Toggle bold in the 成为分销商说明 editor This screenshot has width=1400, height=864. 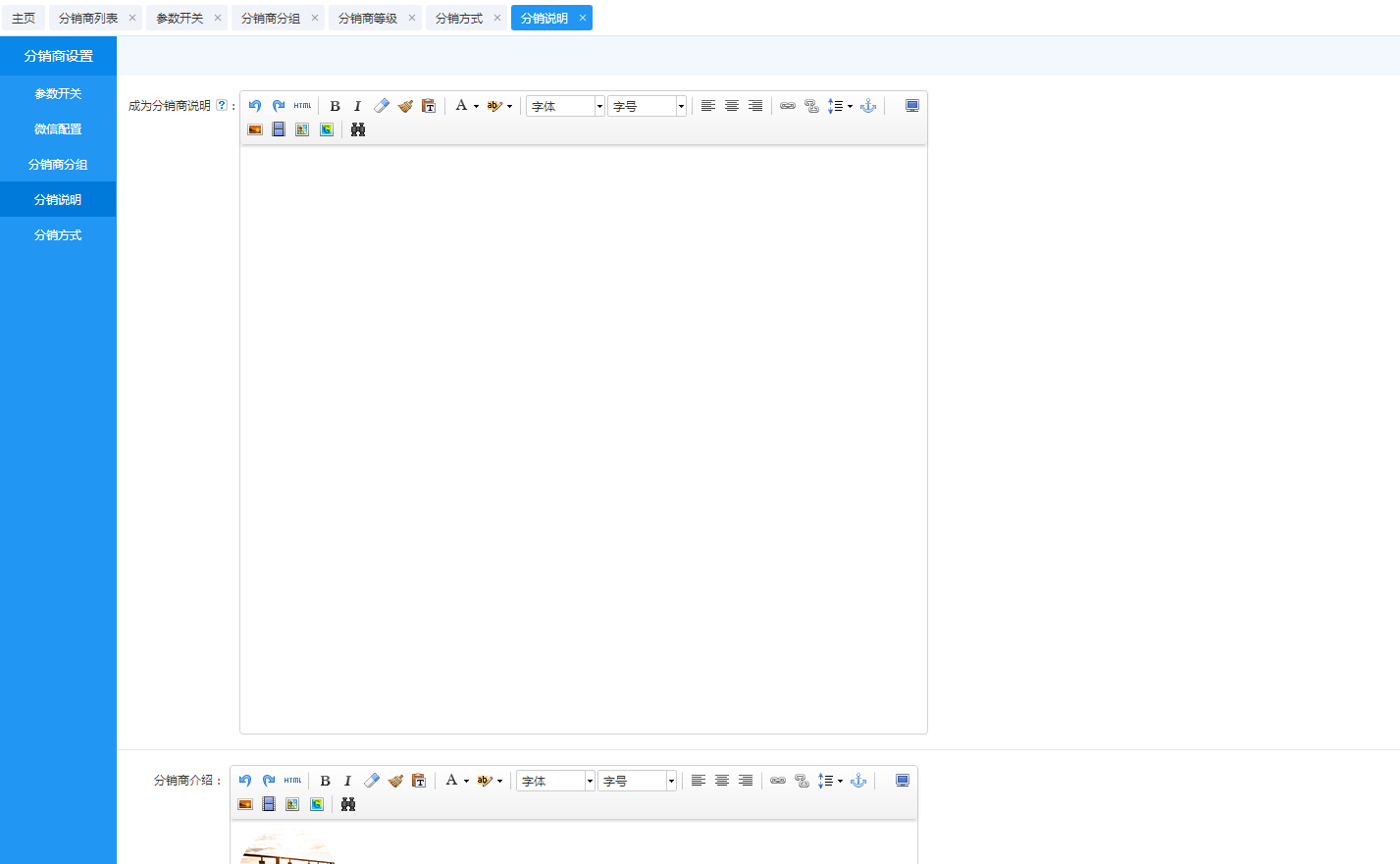pyautogui.click(x=335, y=106)
